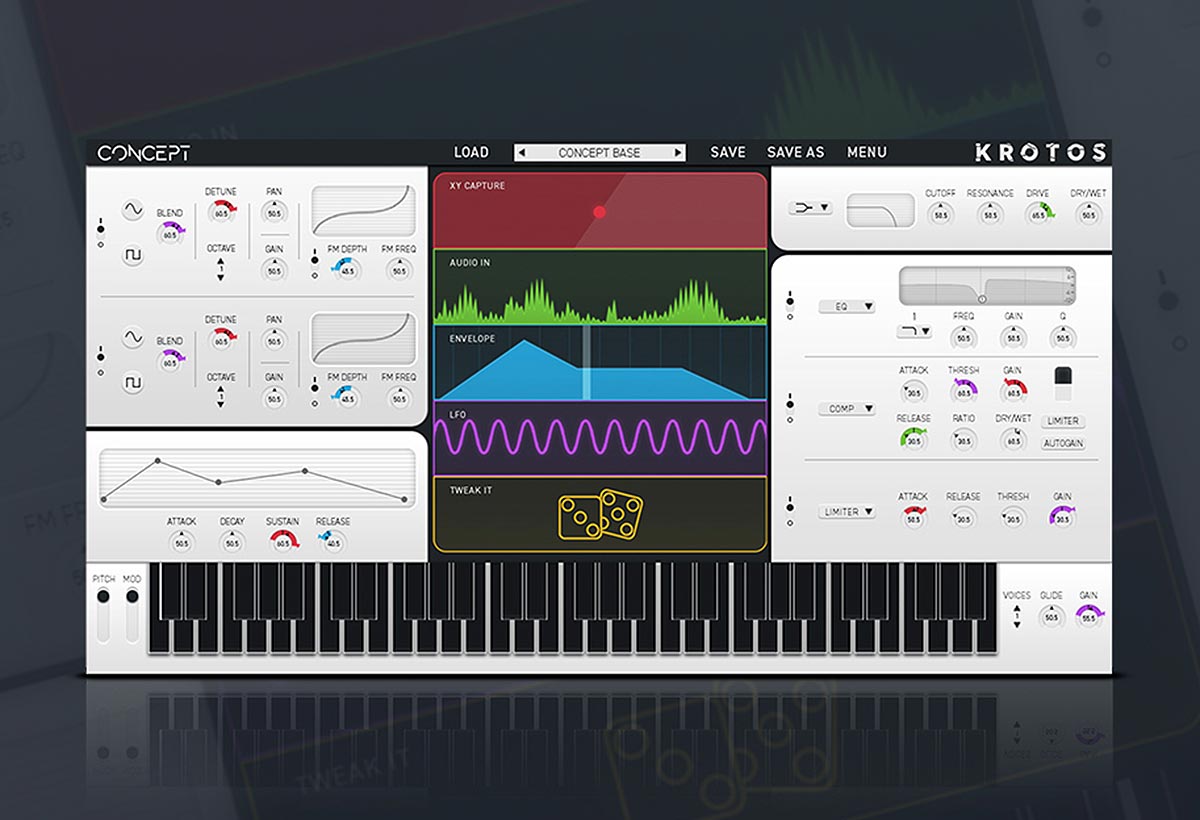Click the MOD wheel slider
Screen dimensions: 1200x820
(x=132, y=614)
